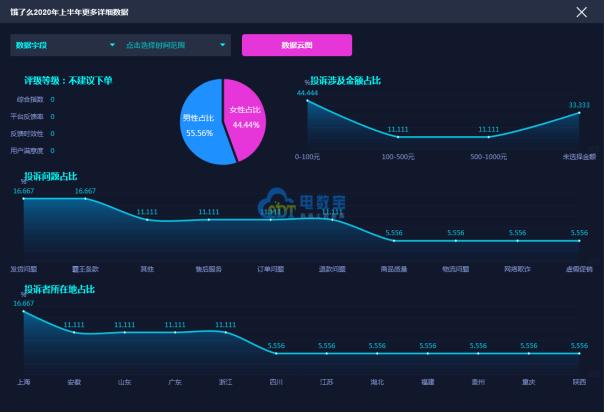Click the 500-1000元 axis label
This screenshot has height=413, width=605.
pos(488,157)
